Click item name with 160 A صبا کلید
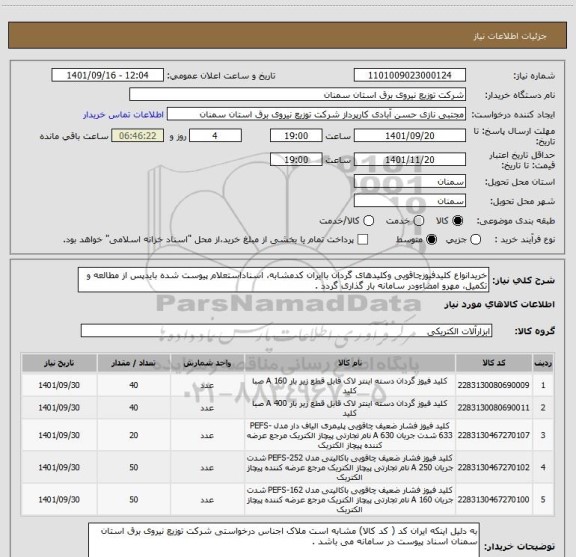The width and height of the screenshot is (576, 557). pos(350,385)
